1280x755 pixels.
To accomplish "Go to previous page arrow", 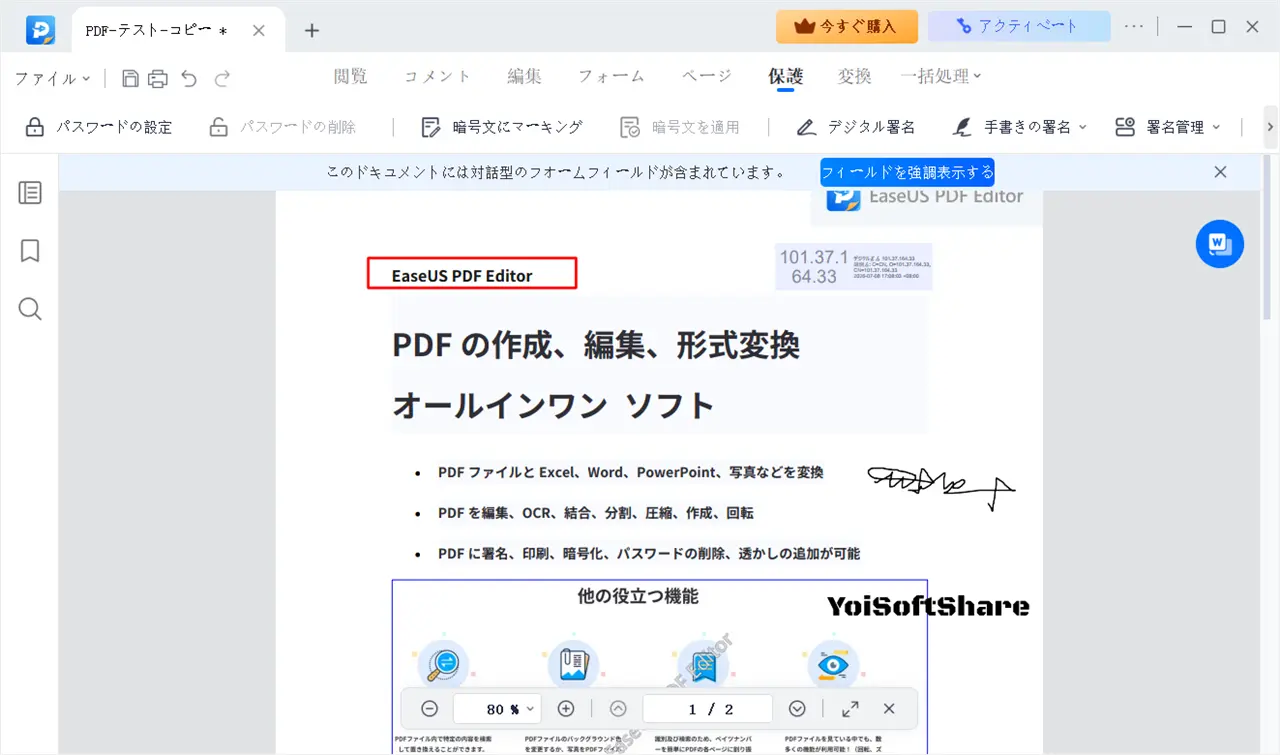I will click(618, 709).
